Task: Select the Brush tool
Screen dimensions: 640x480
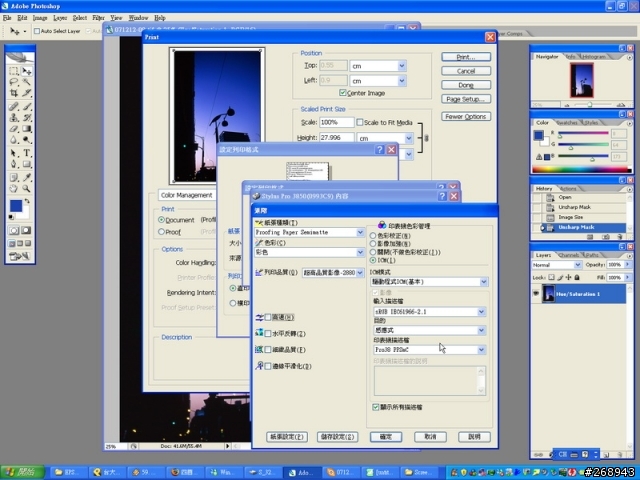Action: (x=27, y=107)
